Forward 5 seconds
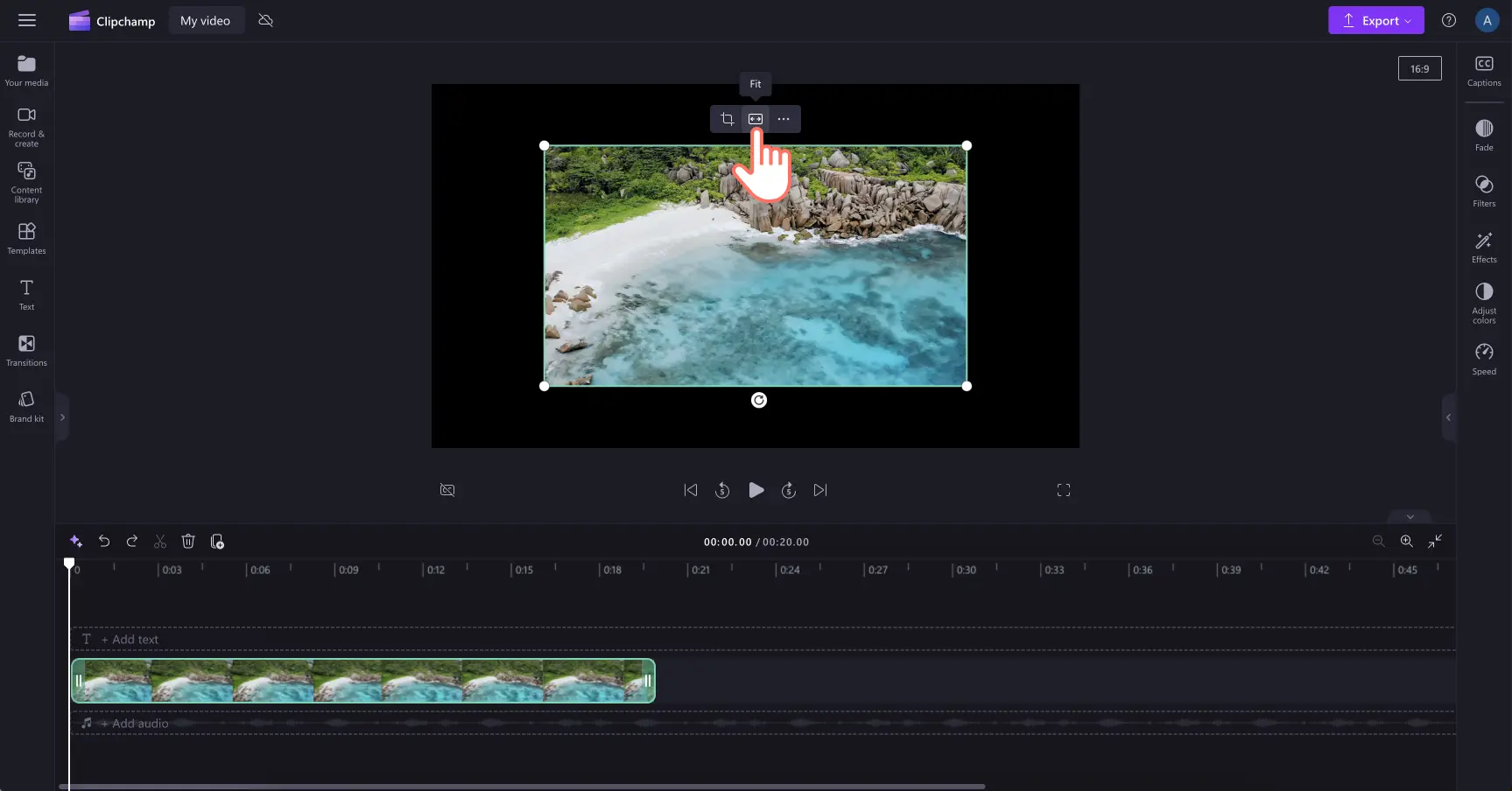 pos(789,490)
